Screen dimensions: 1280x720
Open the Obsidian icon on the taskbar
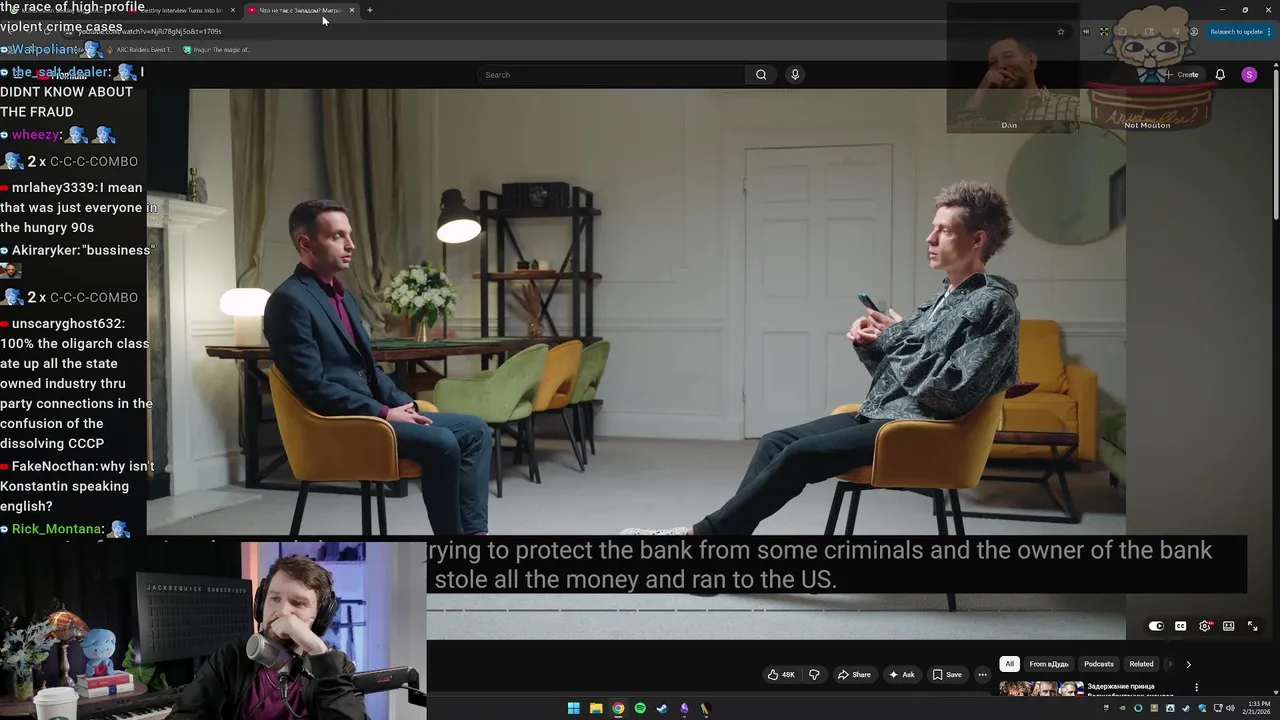click(684, 708)
